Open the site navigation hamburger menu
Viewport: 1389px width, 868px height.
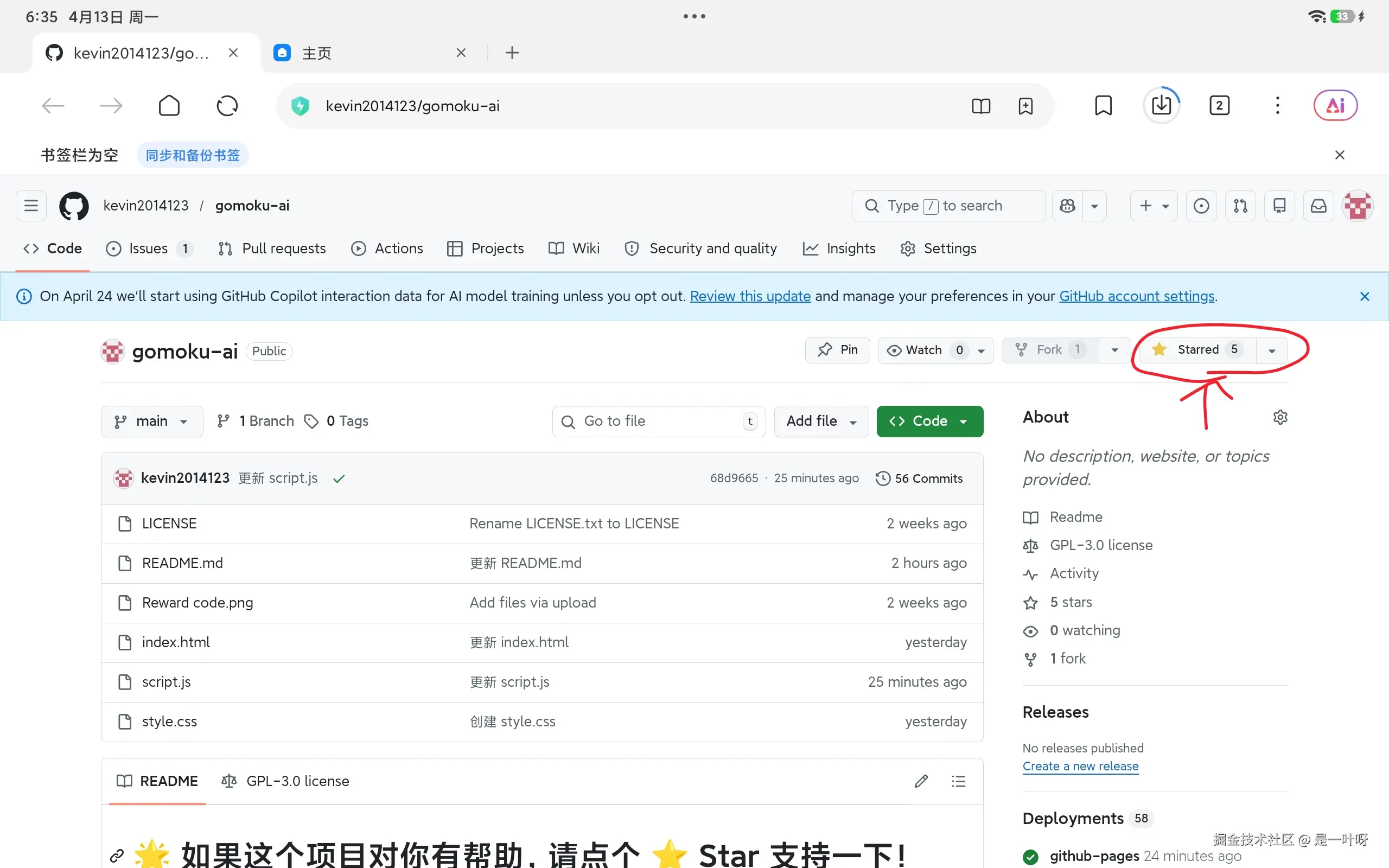[30, 206]
